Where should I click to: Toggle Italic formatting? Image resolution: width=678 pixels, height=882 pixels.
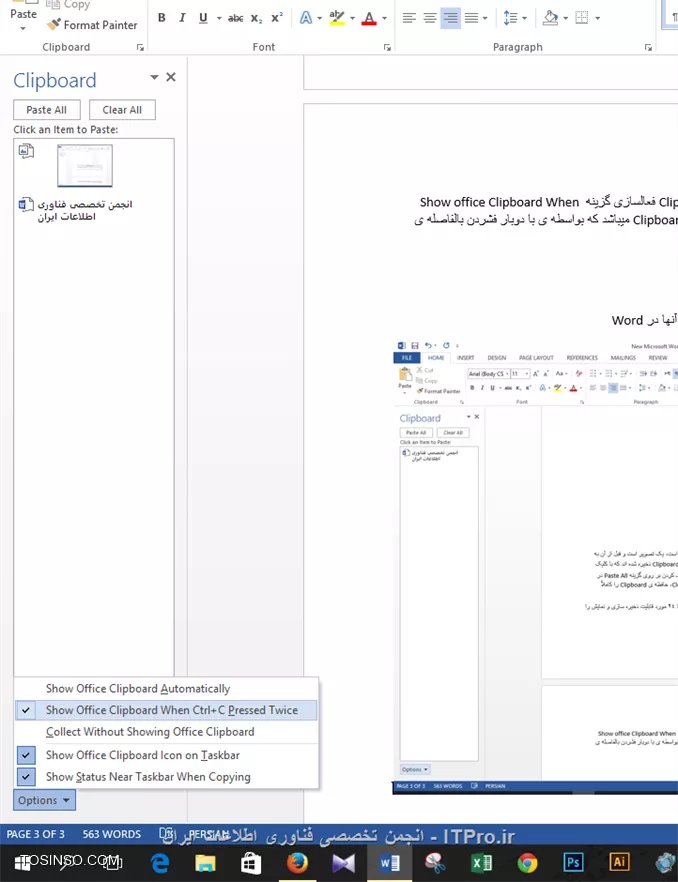pos(182,18)
